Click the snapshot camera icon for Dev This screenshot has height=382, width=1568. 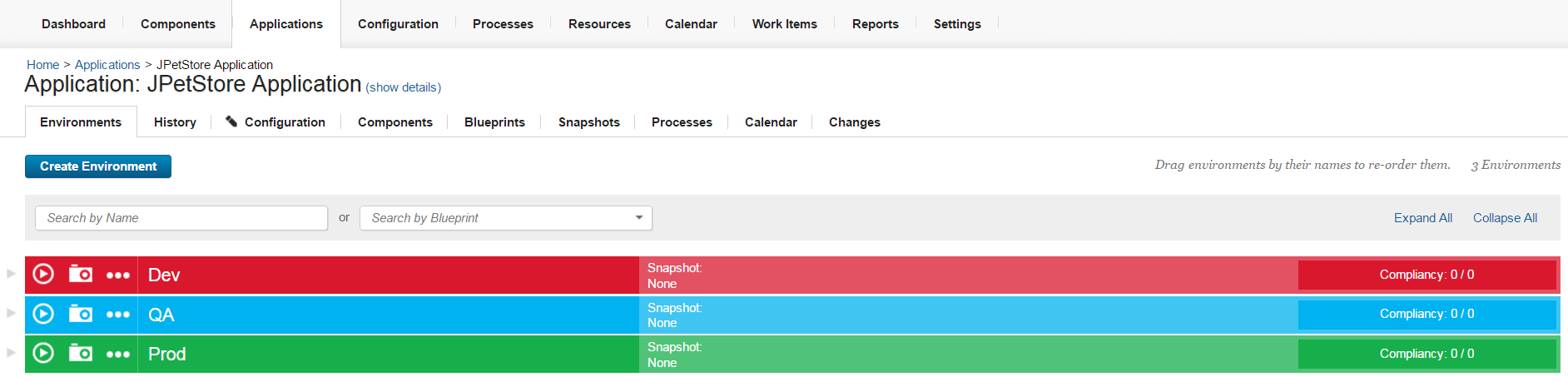(81, 274)
